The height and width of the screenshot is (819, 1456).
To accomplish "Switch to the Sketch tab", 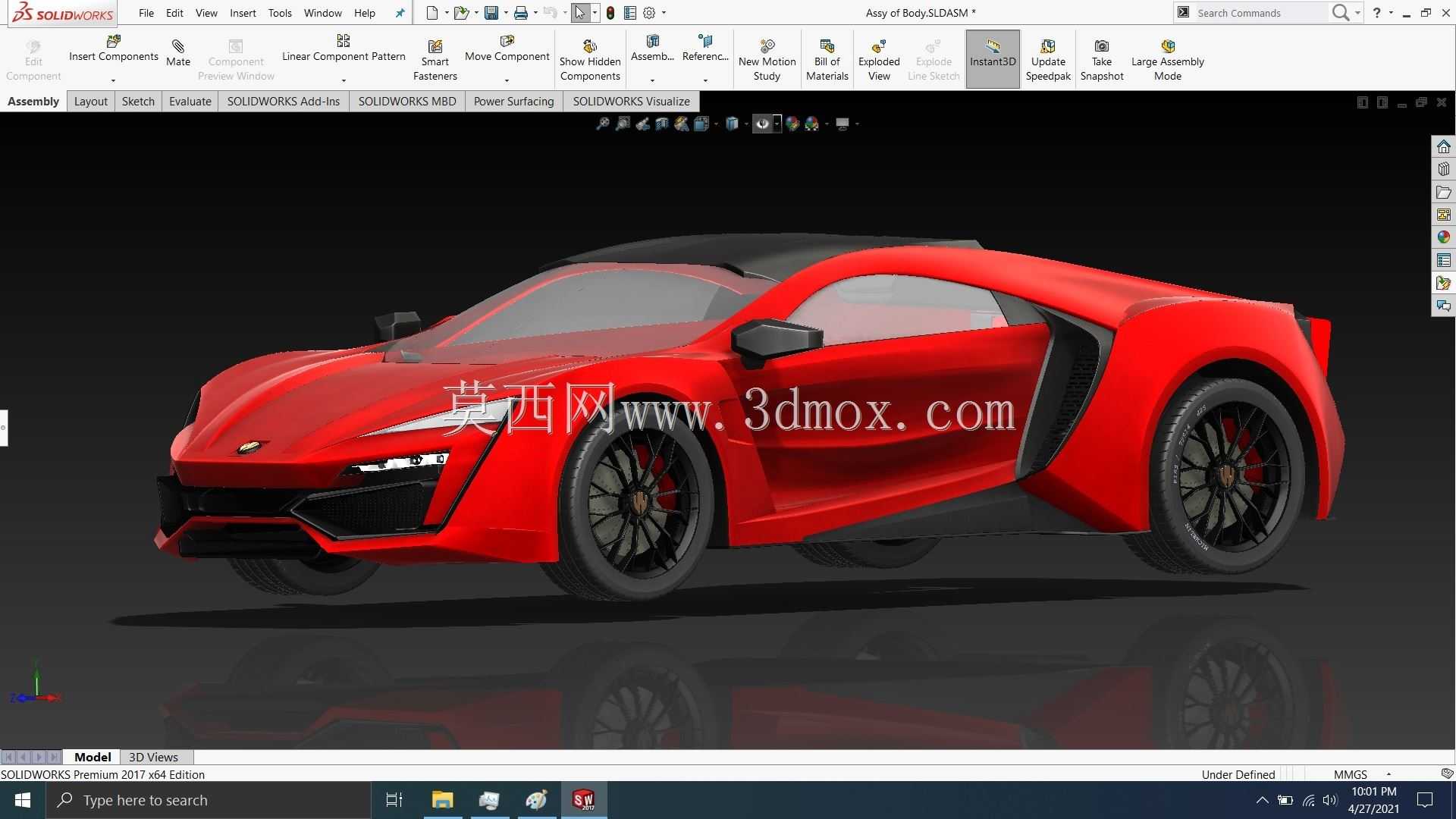I will tap(138, 101).
